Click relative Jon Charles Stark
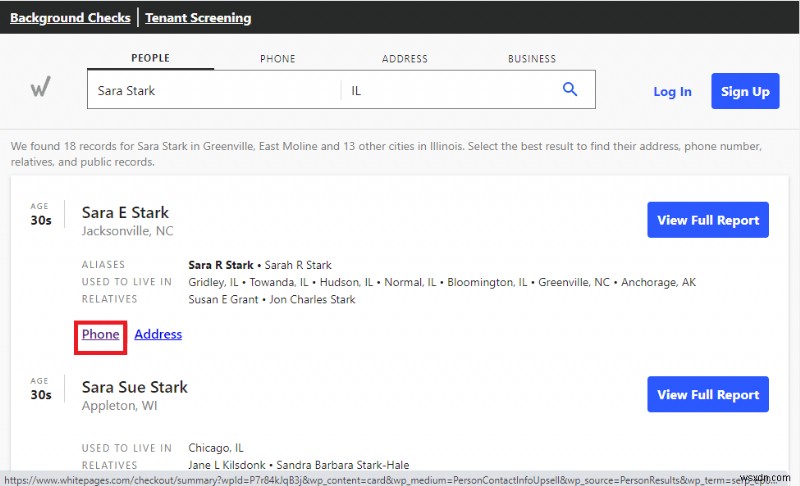800x486 pixels. (x=313, y=299)
